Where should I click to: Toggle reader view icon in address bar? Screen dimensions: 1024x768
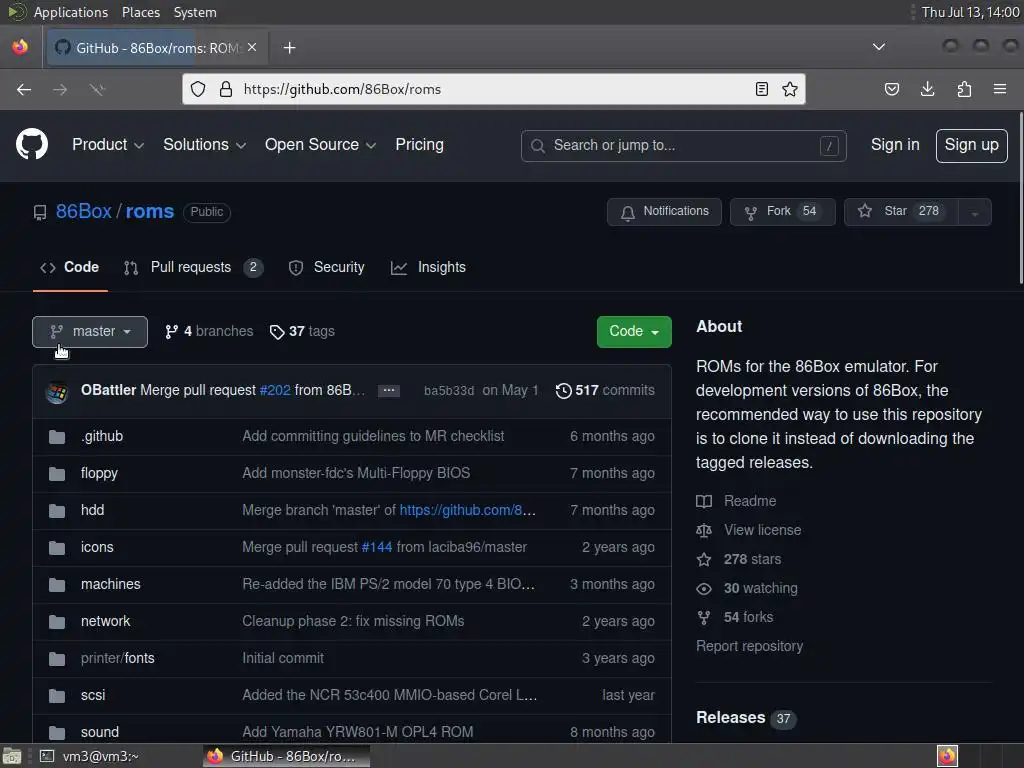pyautogui.click(x=761, y=89)
